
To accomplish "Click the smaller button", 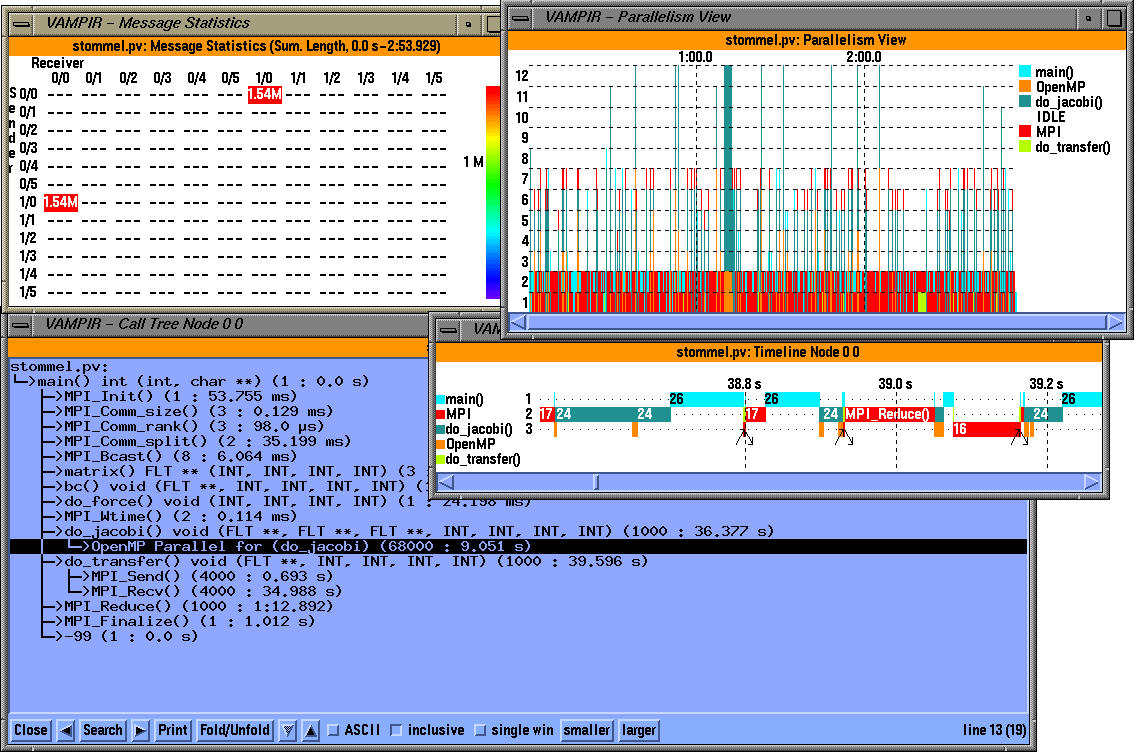I will click(x=587, y=730).
